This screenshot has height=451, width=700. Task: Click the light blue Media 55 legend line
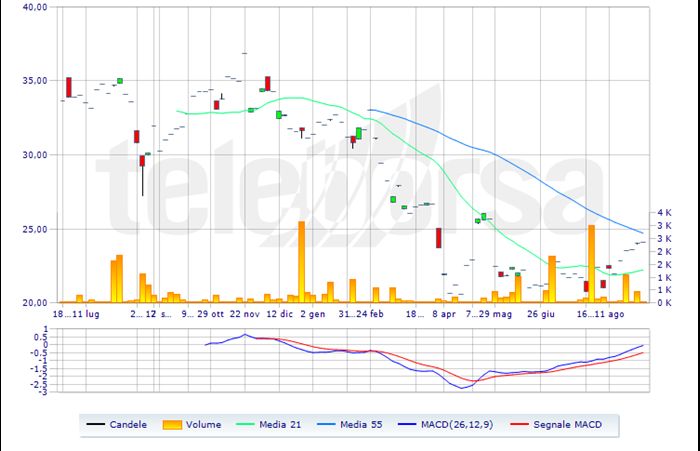click(326, 424)
